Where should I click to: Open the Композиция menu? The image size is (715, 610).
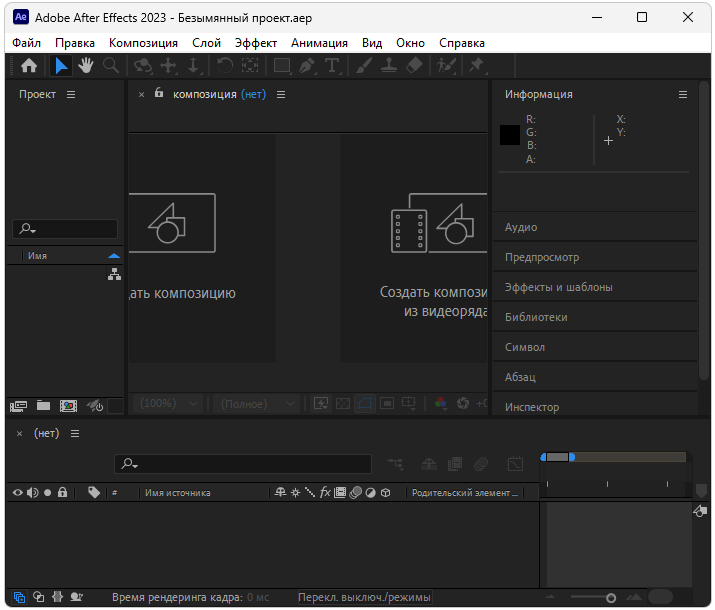(x=143, y=43)
